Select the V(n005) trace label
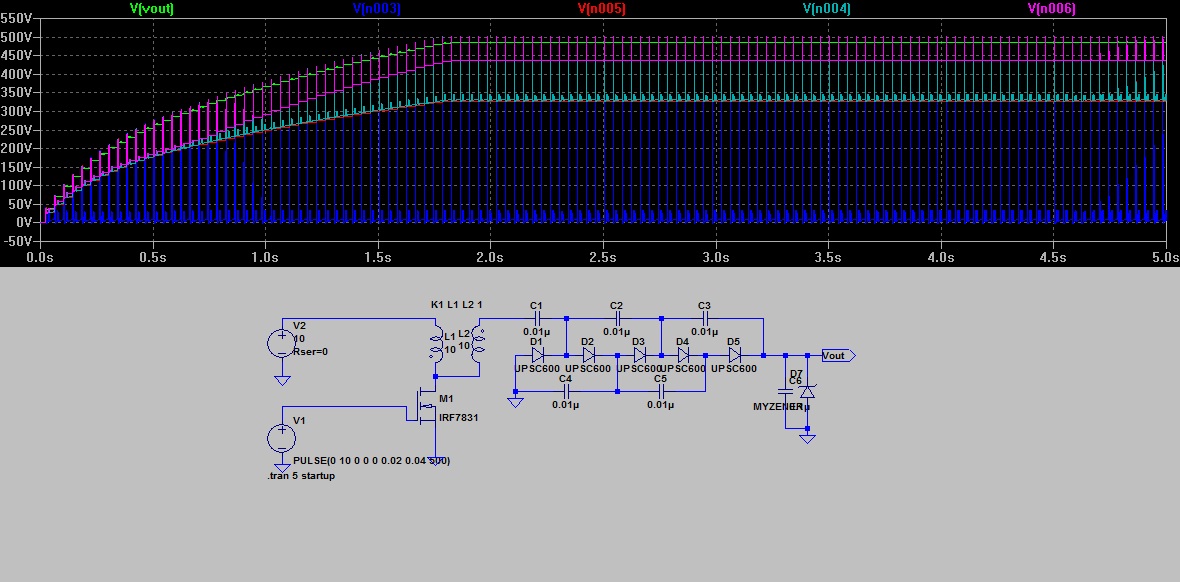 point(601,8)
